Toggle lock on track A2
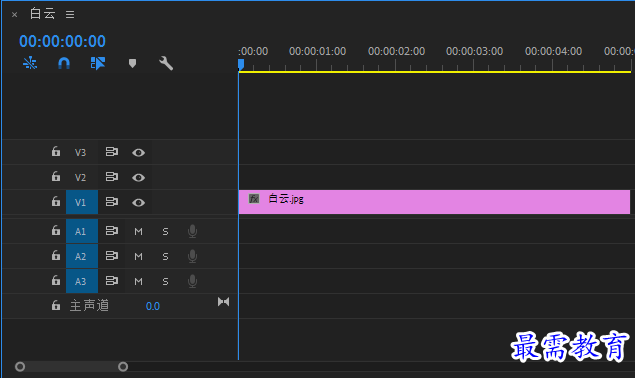The height and width of the screenshot is (378, 635). click(x=55, y=256)
